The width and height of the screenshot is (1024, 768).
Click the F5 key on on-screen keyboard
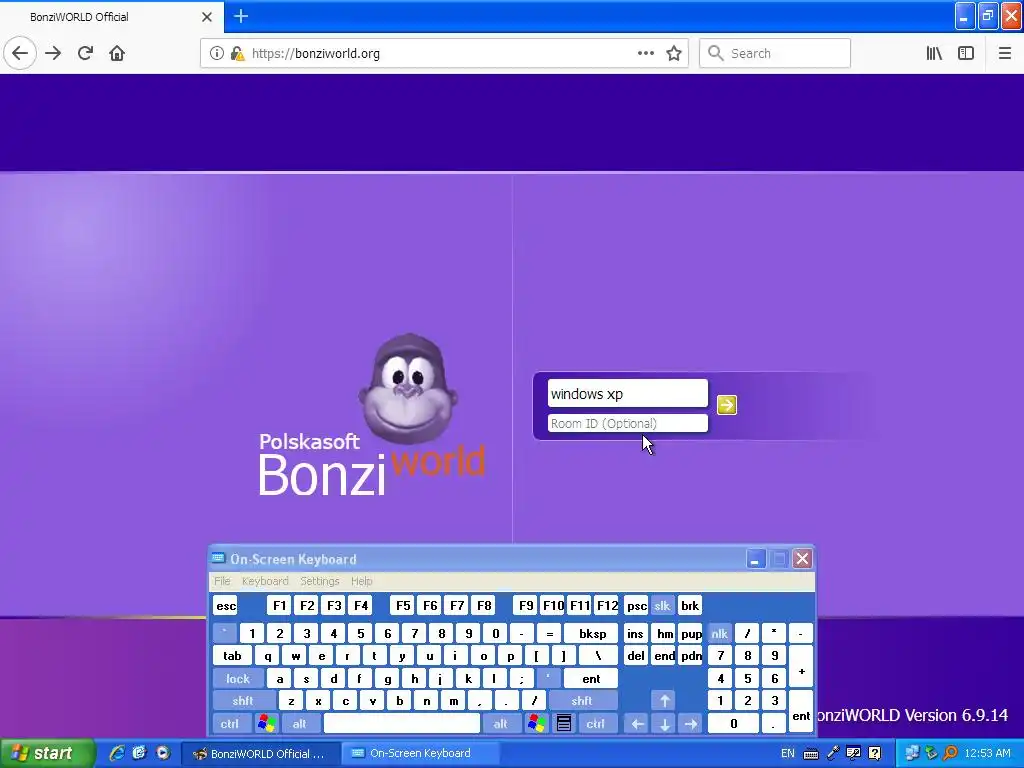point(403,606)
